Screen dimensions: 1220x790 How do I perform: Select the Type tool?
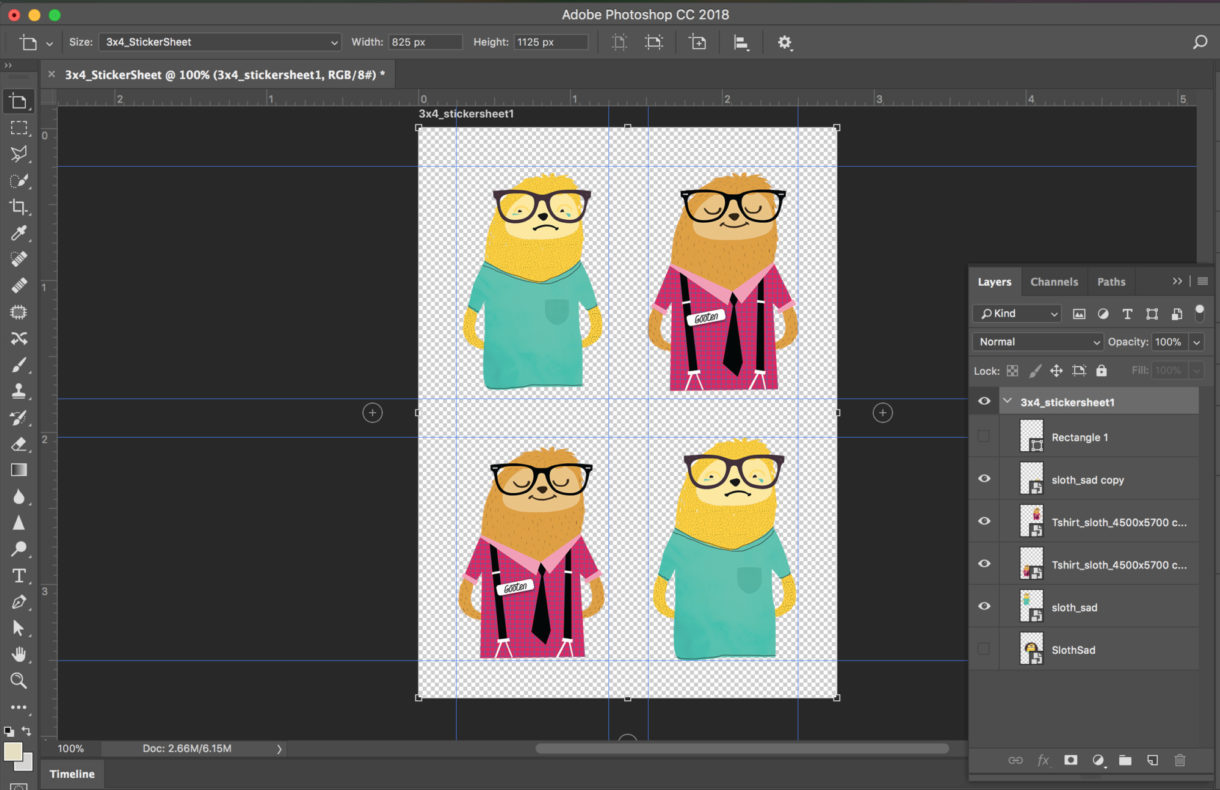pyautogui.click(x=18, y=576)
